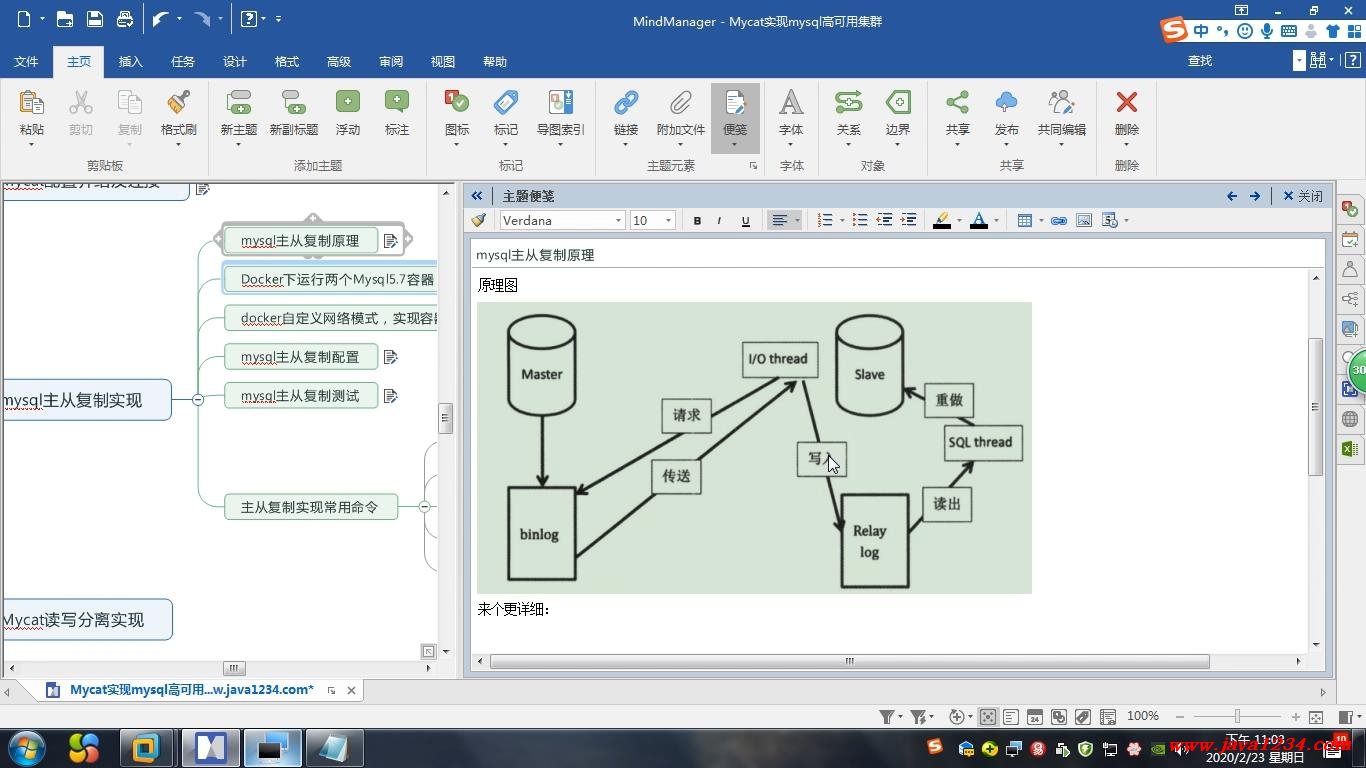Click the 边界 boundary icon
The width and height of the screenshot is (1366, 768).
click(x=898, y=104)
